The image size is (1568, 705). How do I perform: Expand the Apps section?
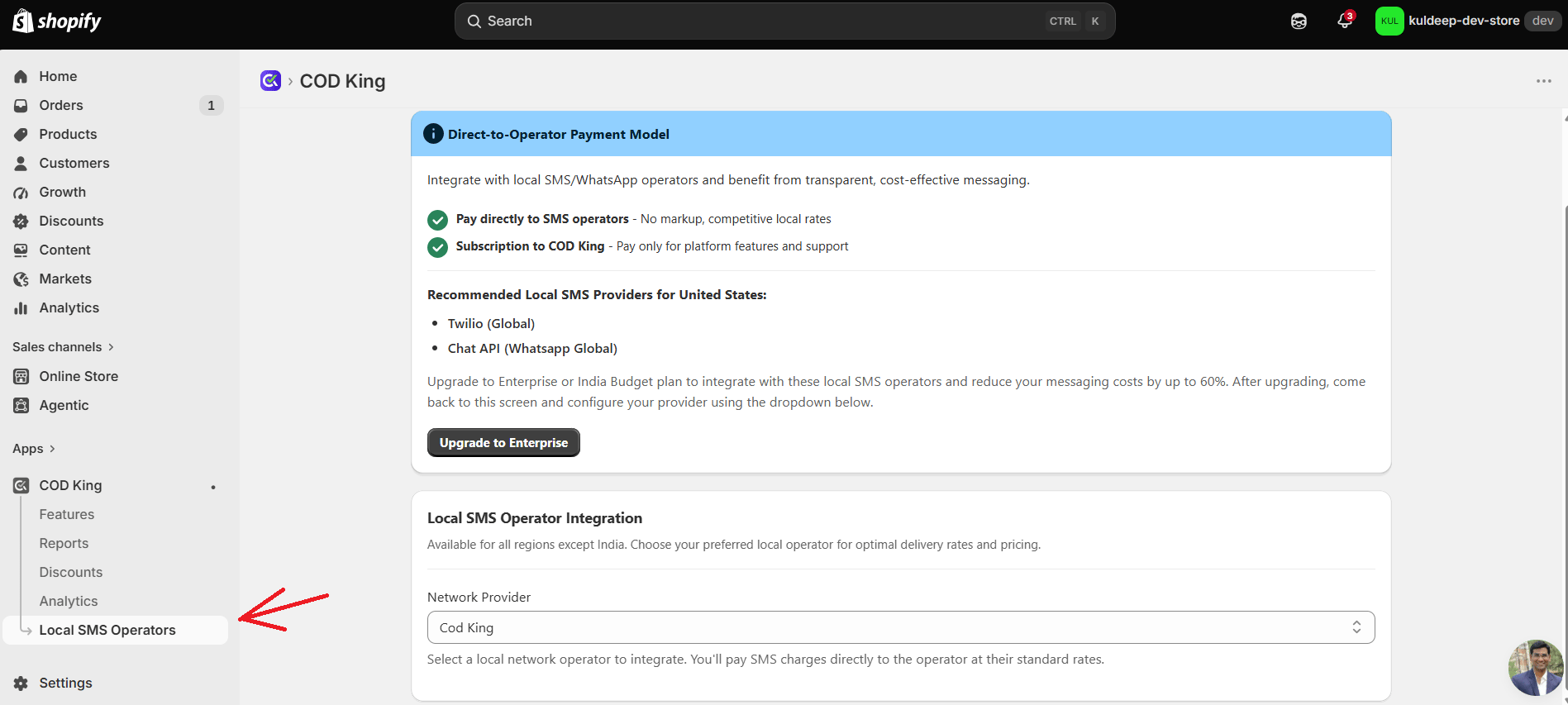[x=34, y=449]
